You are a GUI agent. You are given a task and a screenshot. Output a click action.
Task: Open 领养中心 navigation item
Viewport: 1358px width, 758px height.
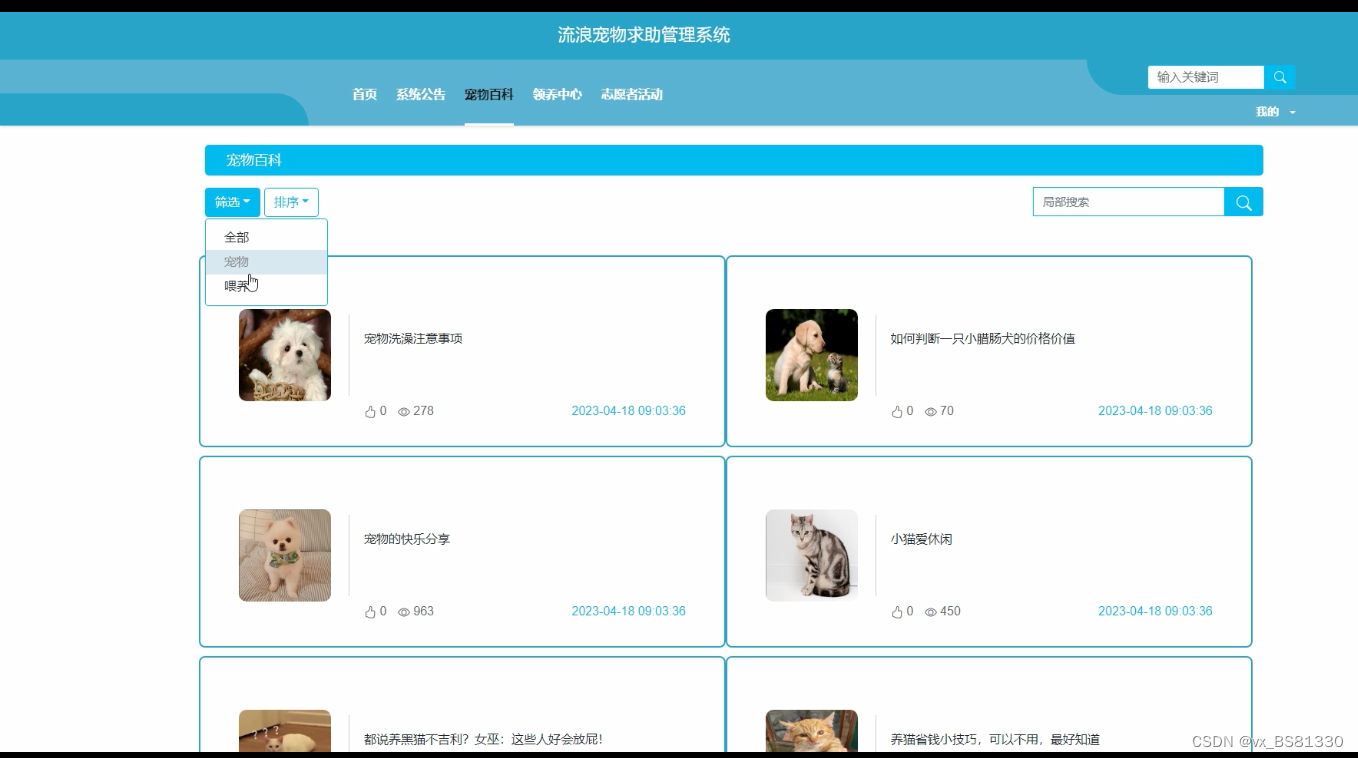[557, 94]
